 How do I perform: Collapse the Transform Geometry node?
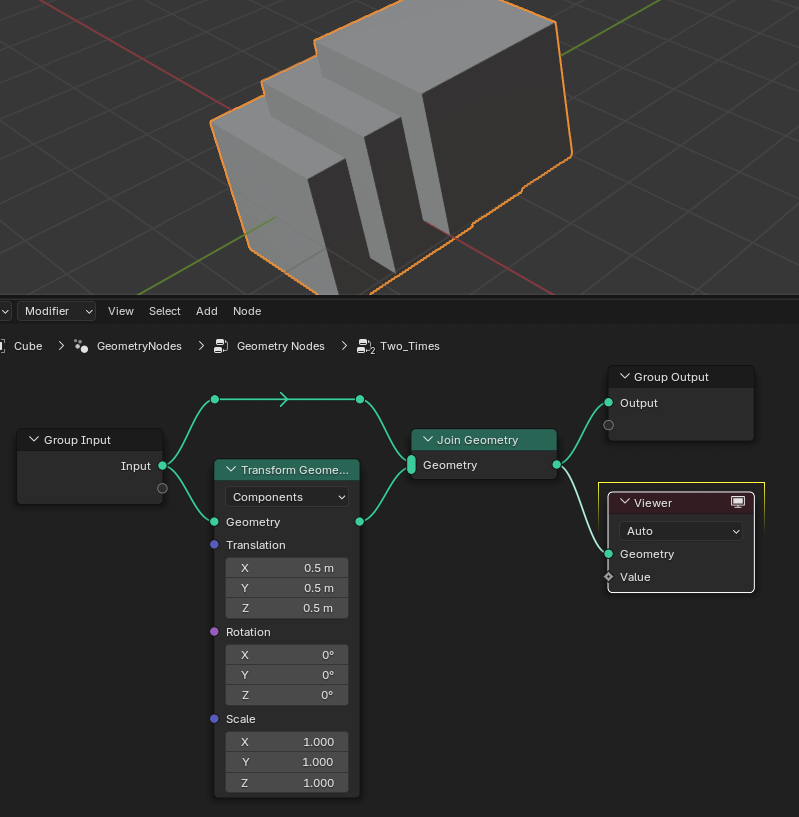pos(231,469)
